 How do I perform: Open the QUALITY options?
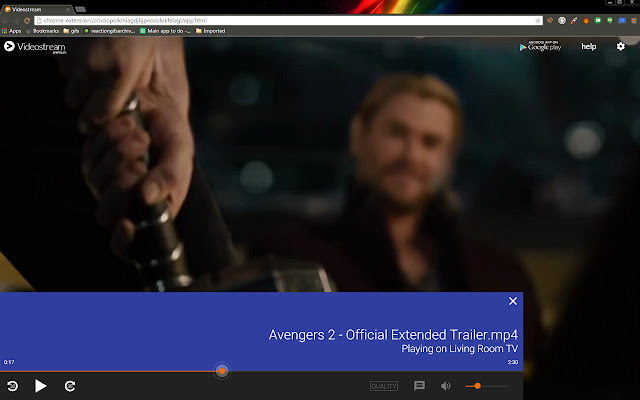pyautogui.click(x=384, y=386)
